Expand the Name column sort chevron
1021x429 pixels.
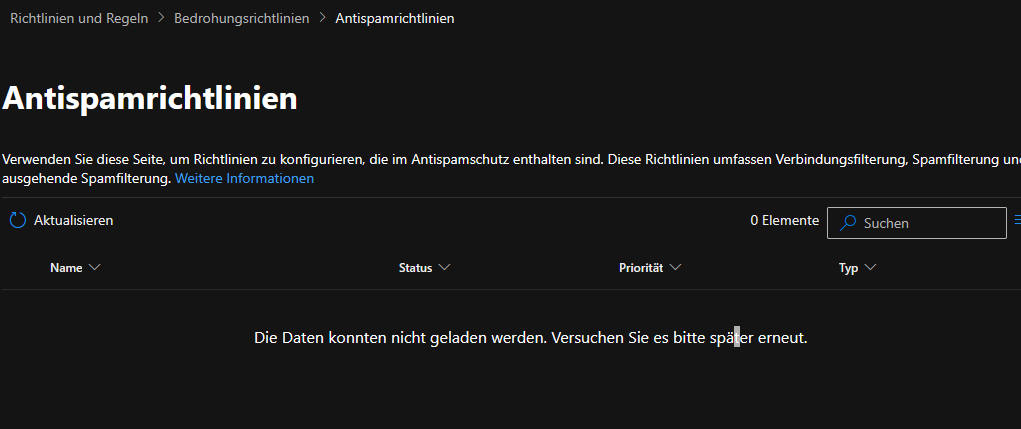[94, 268]
